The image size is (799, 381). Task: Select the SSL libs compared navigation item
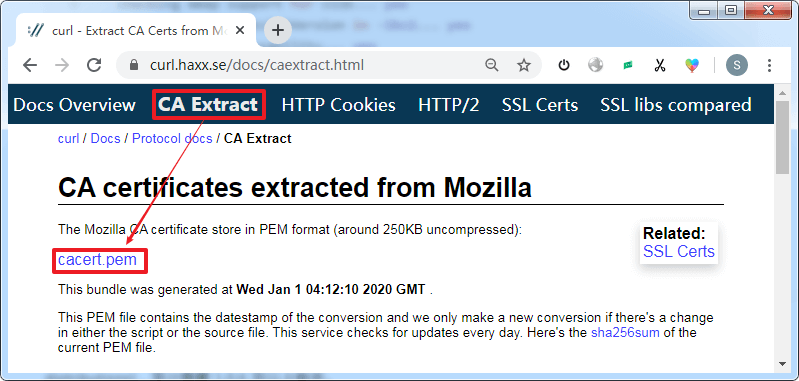pos(676,105)
